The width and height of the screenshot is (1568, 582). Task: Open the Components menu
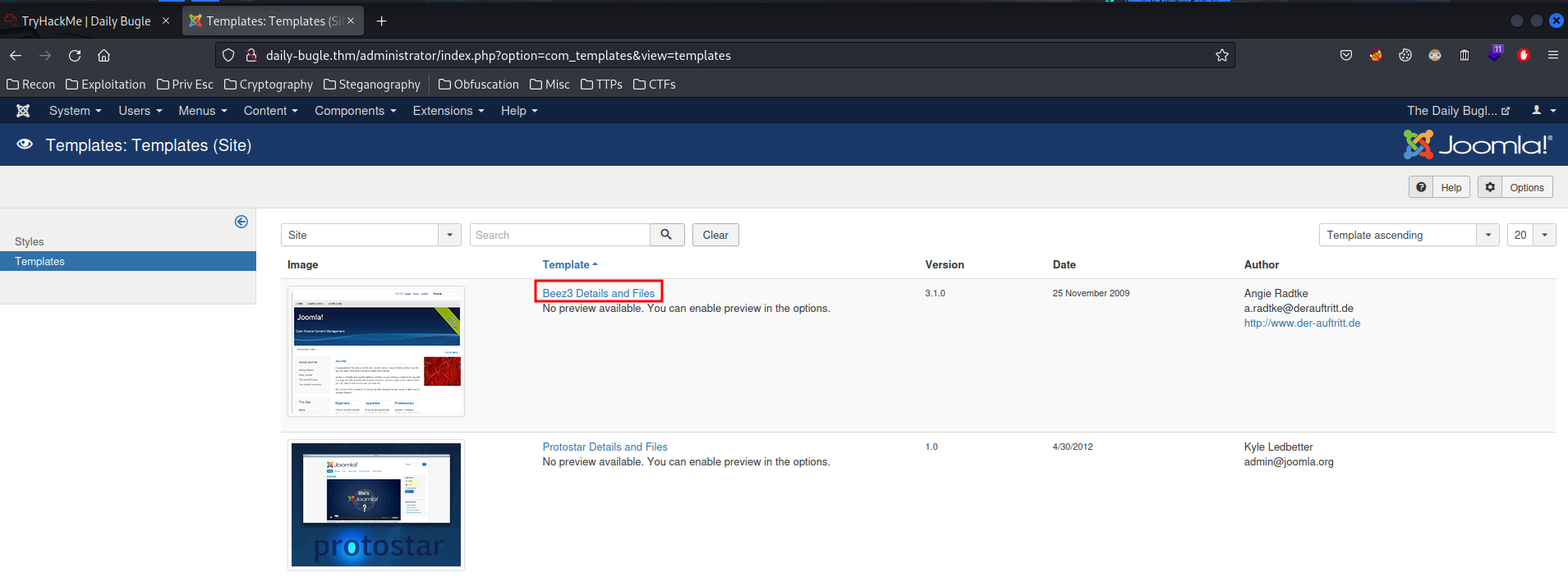click(x=356, y=111)
